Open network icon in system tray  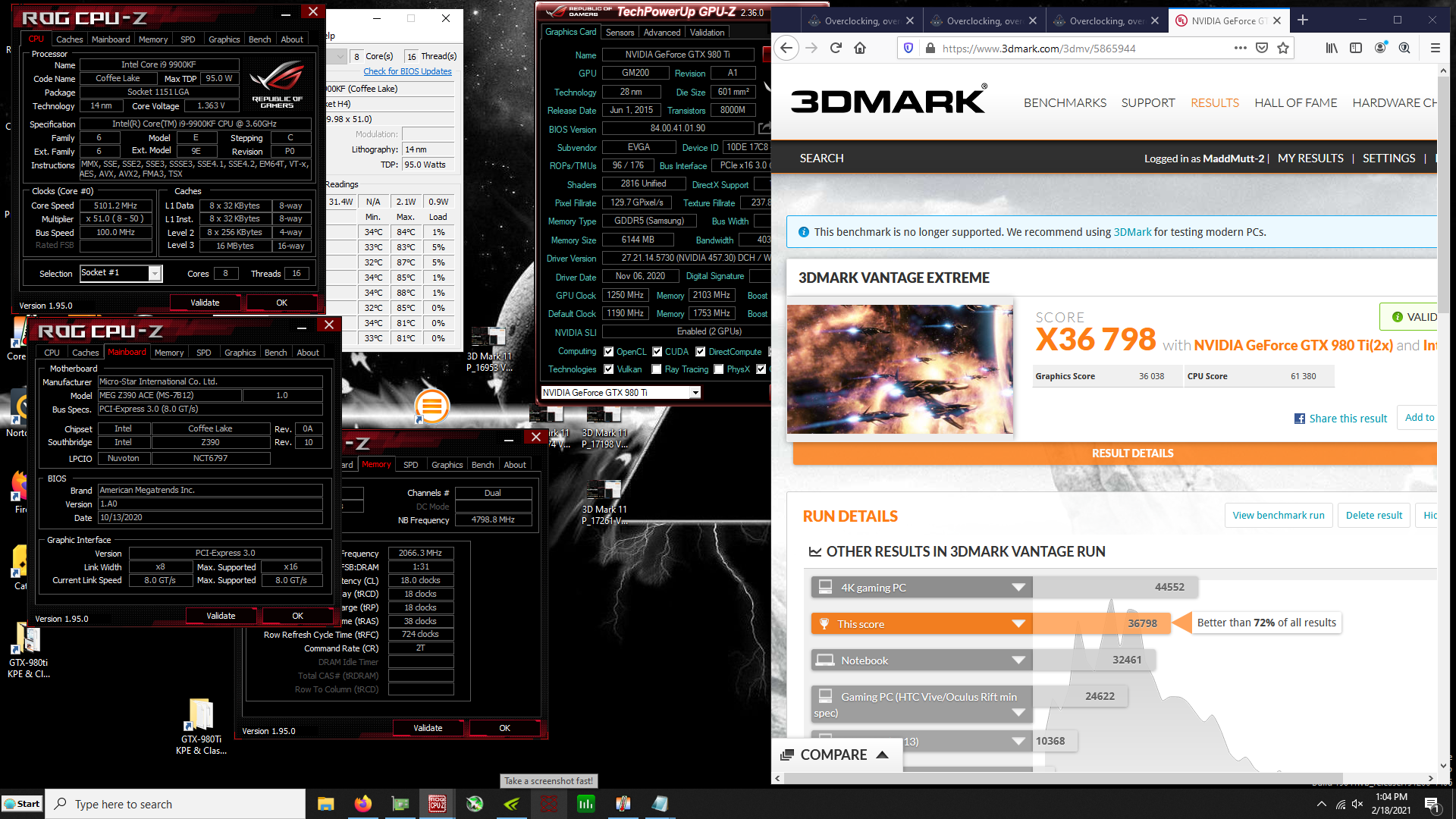click(1341, 804)
